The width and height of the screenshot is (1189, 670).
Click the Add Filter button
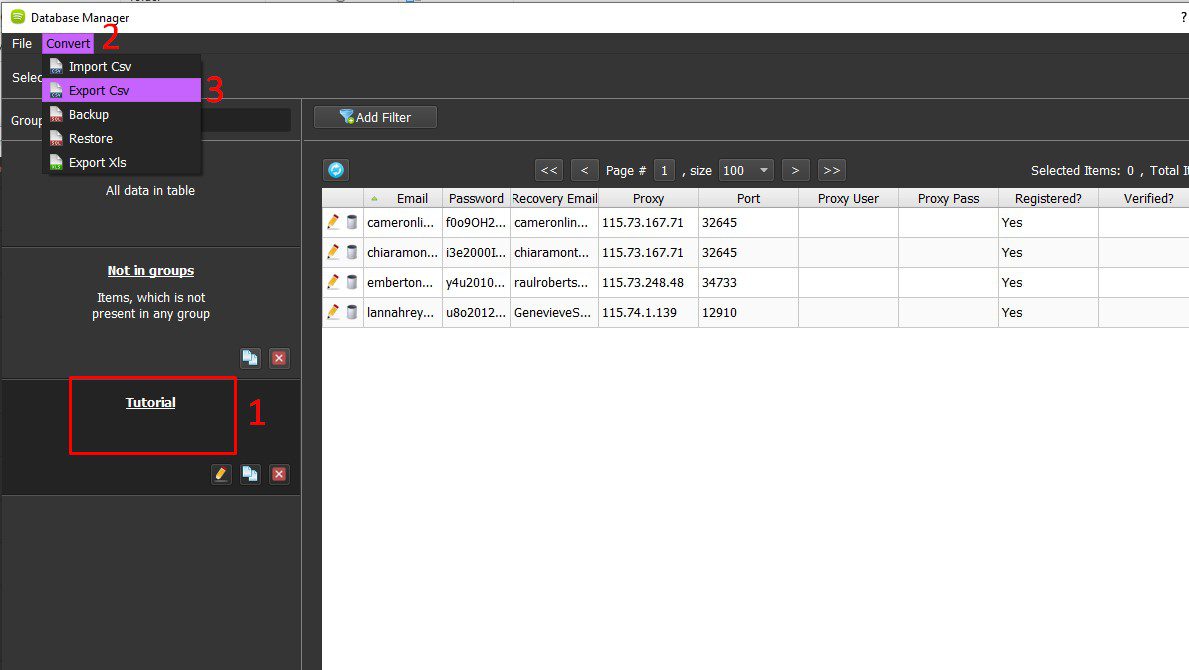(x=375, y=117)
